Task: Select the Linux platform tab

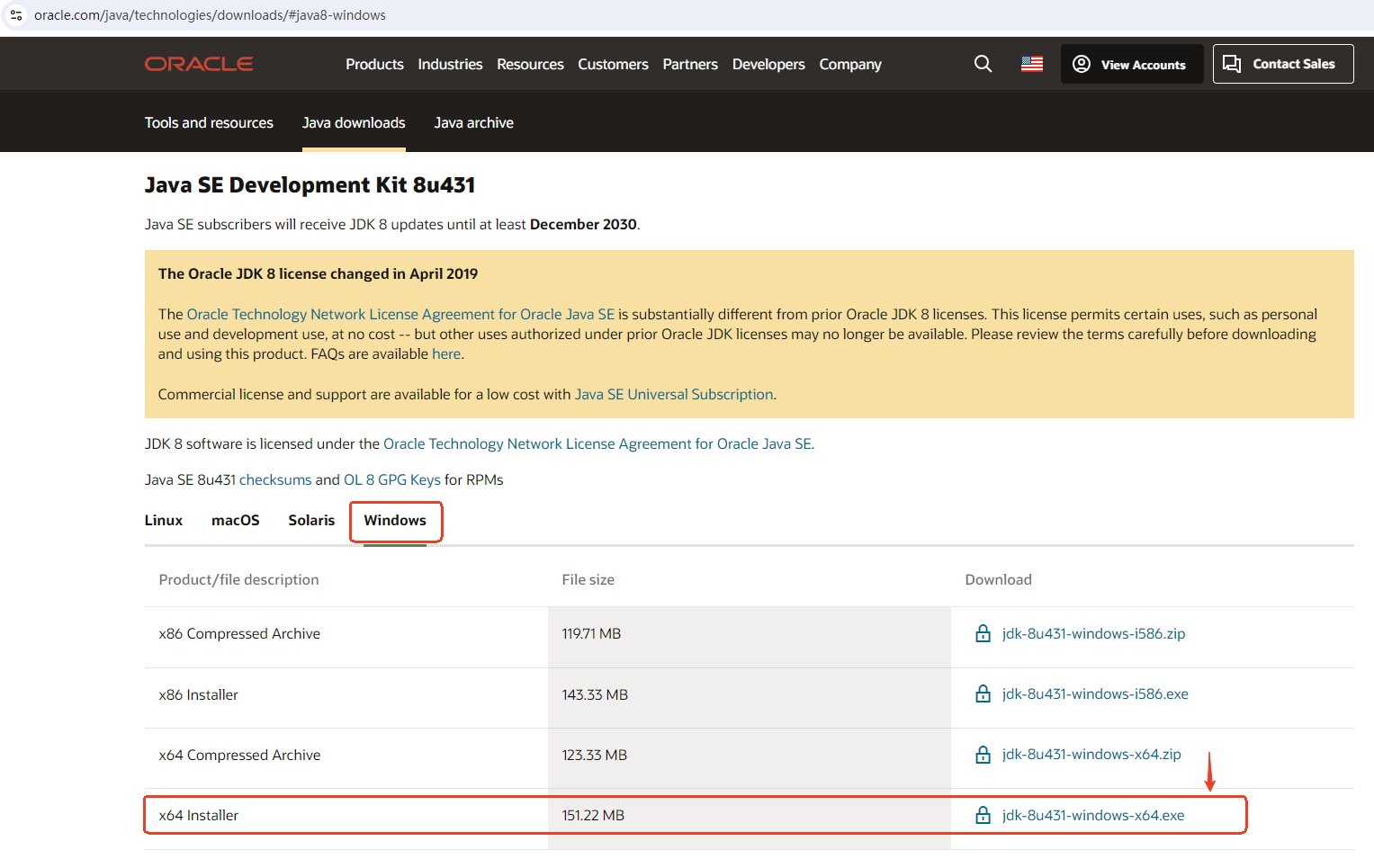Action: (x=164, y=520)
